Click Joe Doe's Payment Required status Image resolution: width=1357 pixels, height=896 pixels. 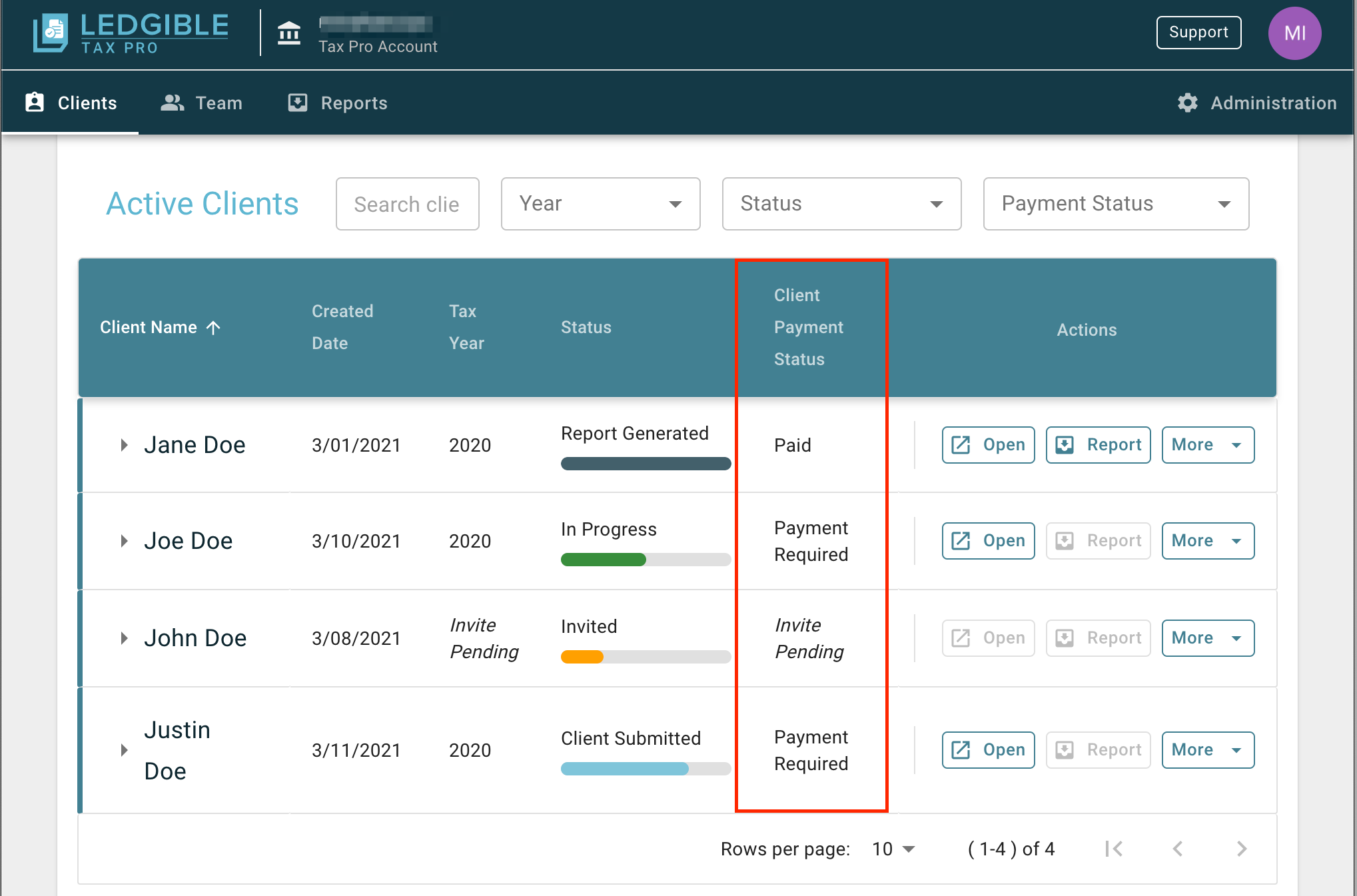pyautogui.click(x=811, y=541)
